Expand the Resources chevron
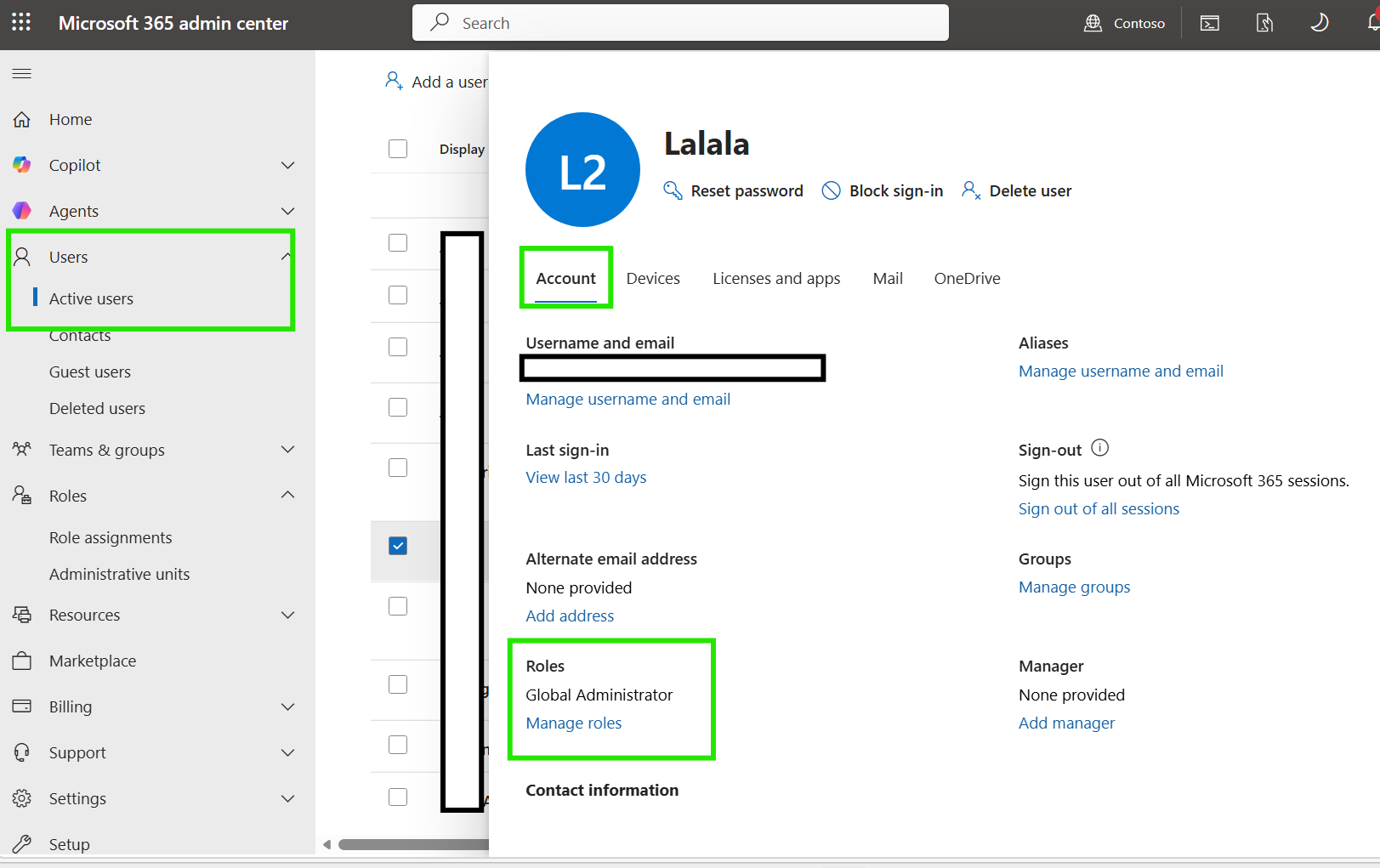Viewport: 1380px width, 868px height. click(288, 615)
